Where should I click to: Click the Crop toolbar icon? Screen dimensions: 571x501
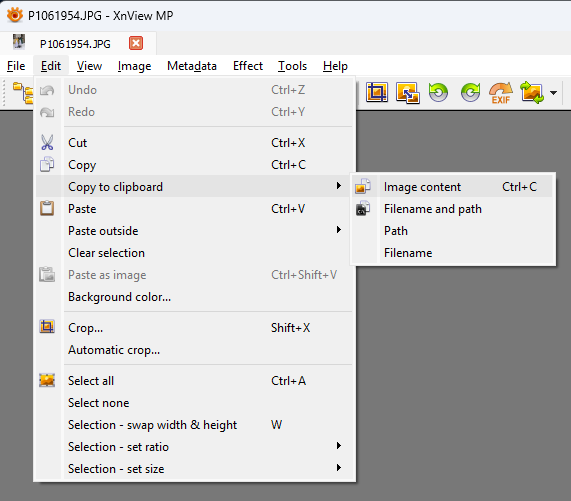[377, 92]
